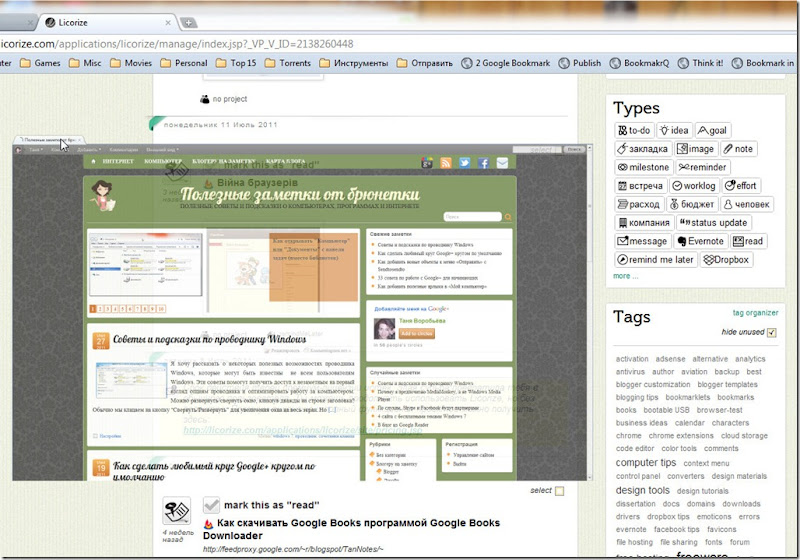
Task: Pick the человек type button
Action: (x=746, y=205)
